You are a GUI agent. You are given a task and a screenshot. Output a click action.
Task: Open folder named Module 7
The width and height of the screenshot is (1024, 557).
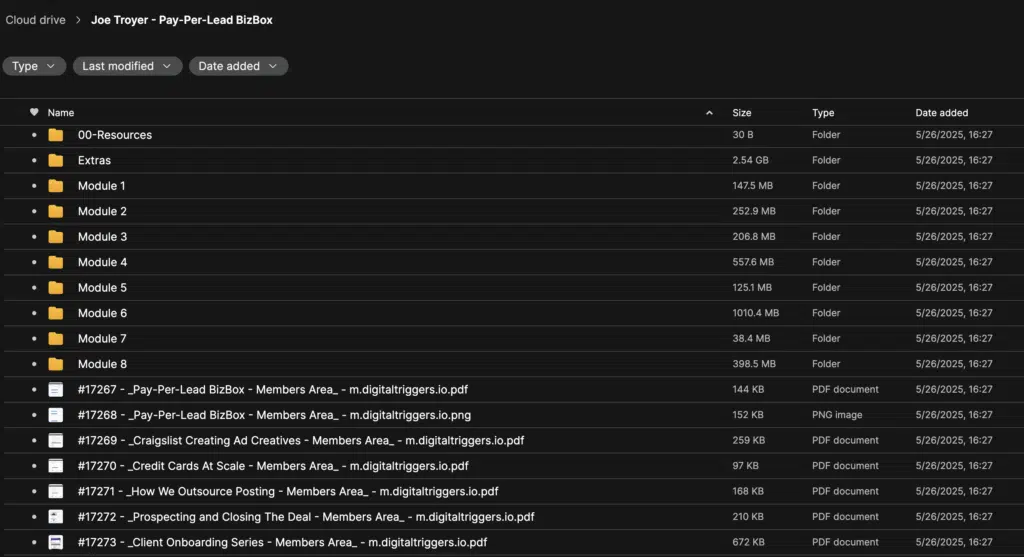(x=102, y=339)
